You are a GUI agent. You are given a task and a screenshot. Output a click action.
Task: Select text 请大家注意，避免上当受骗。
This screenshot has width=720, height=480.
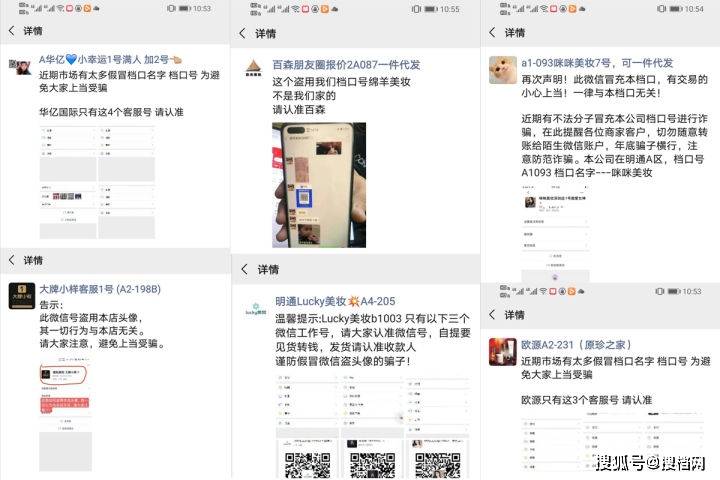pyautogui.click(x=102, y=344)
